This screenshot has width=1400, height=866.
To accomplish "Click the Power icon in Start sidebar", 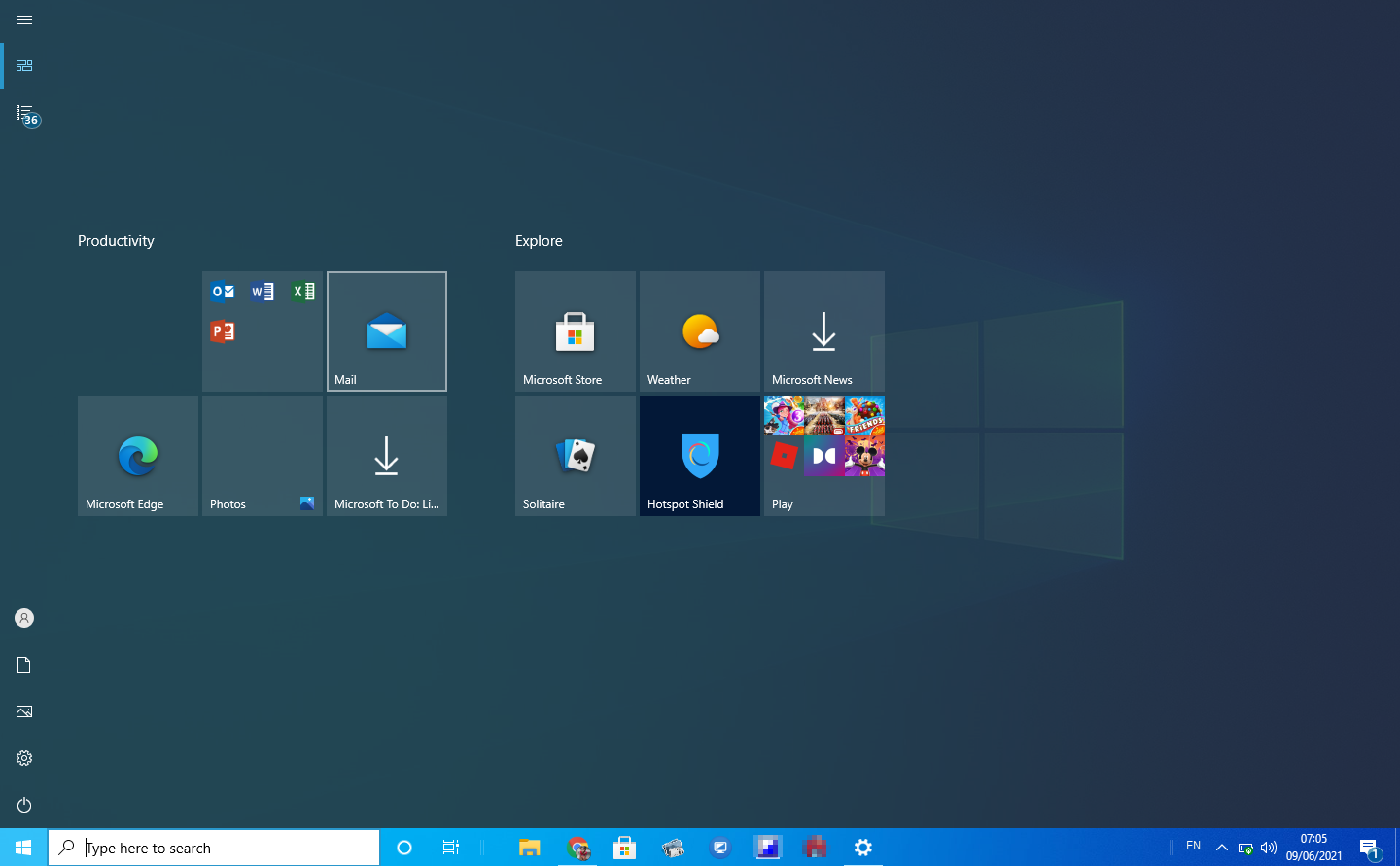I will 24,805.
